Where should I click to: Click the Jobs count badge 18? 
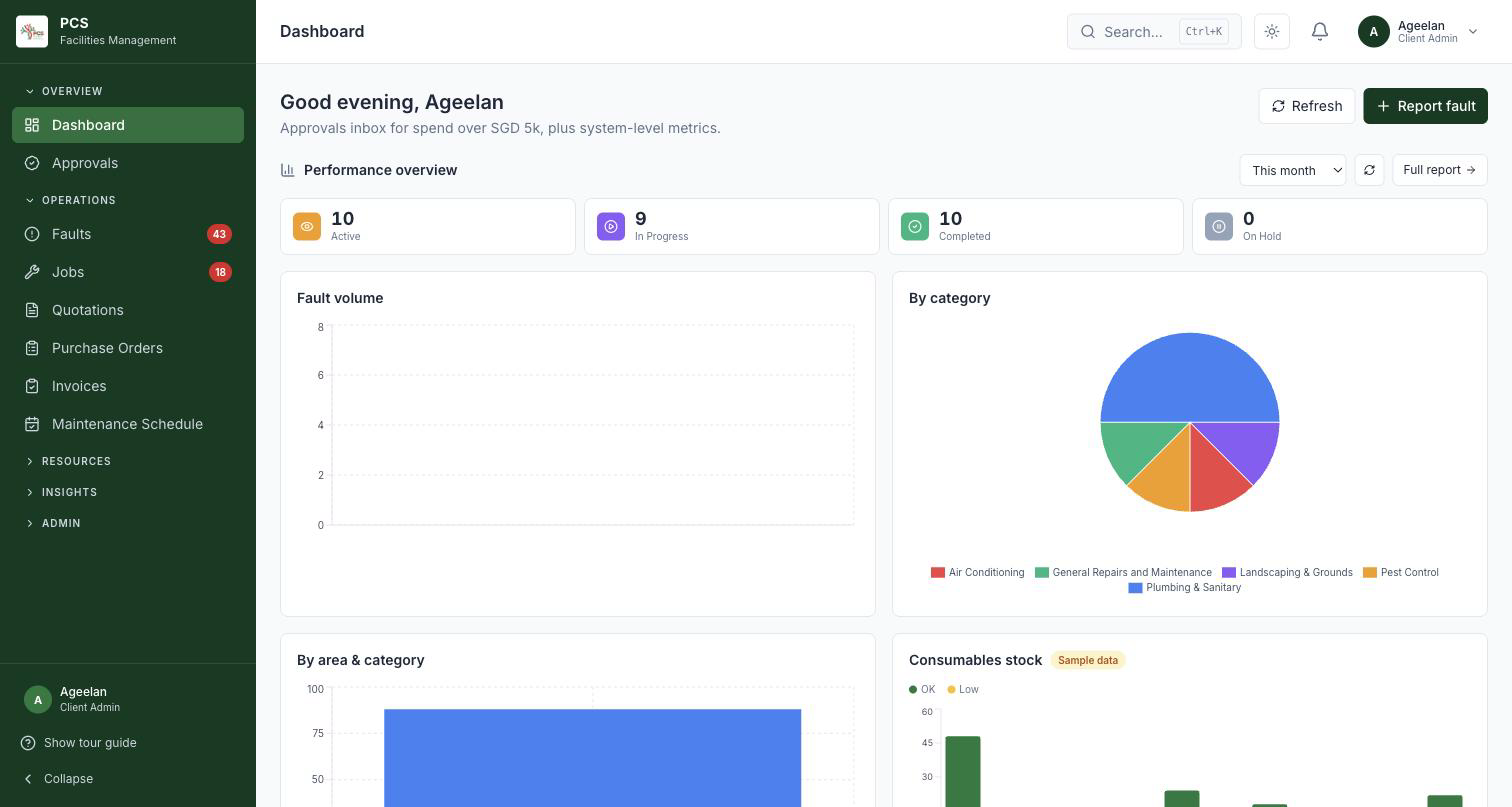pyautogui.click(x=220, y=272)
